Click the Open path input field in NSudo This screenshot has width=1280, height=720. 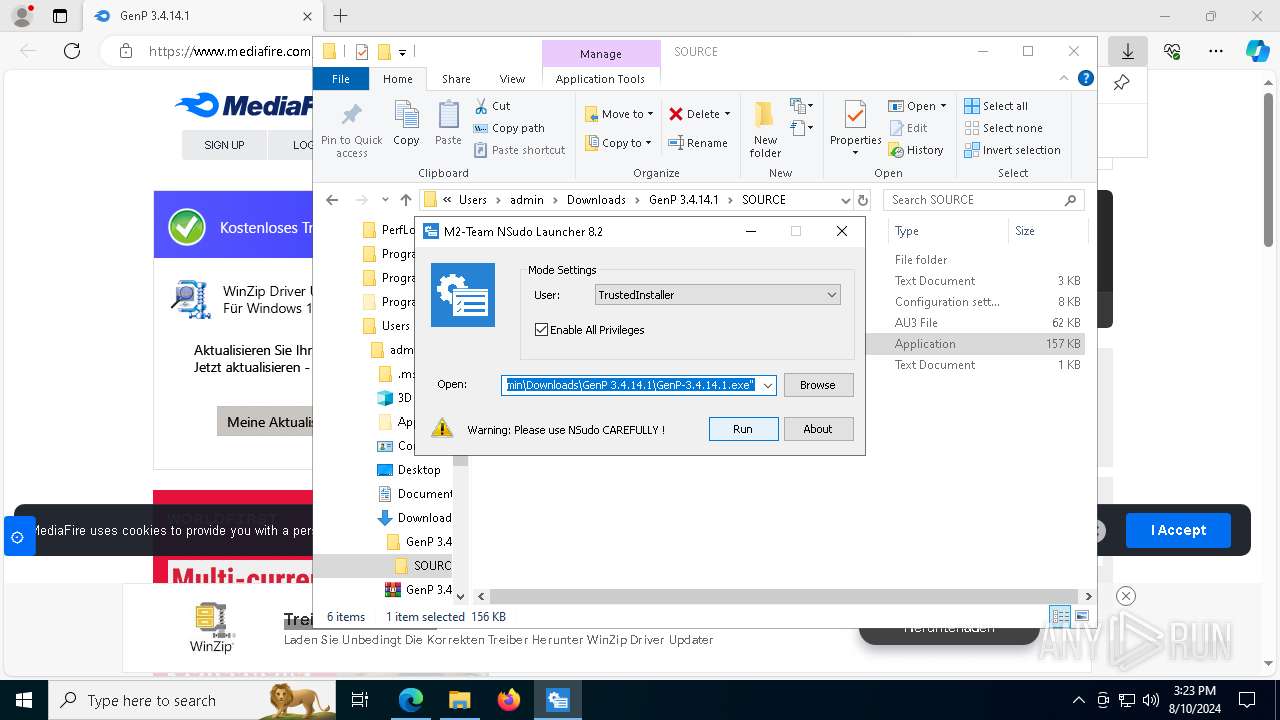click(630, 385)
